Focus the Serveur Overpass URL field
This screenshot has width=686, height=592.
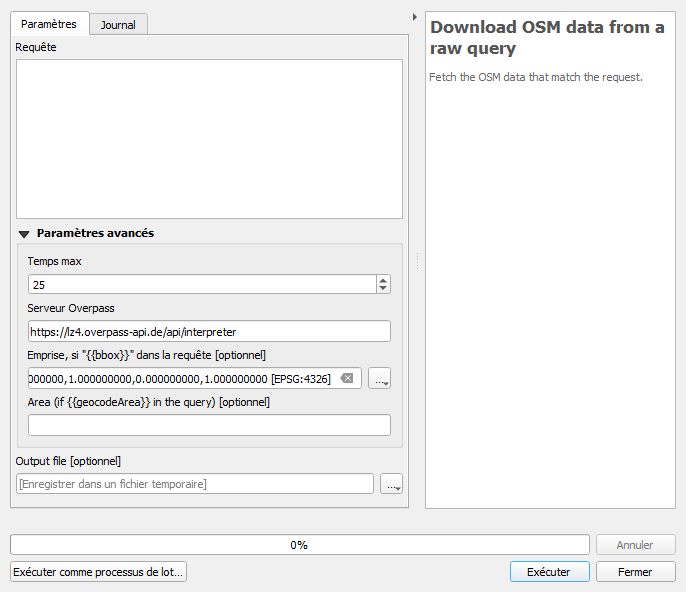tap(209, 331)
